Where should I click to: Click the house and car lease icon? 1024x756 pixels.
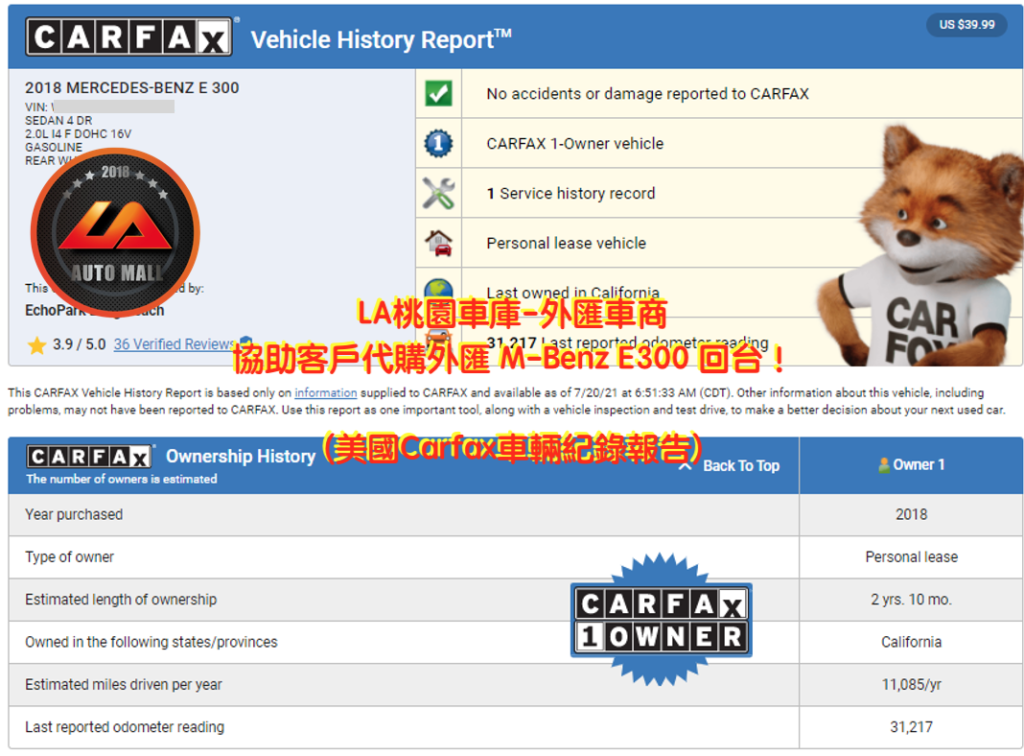(438, 243)
